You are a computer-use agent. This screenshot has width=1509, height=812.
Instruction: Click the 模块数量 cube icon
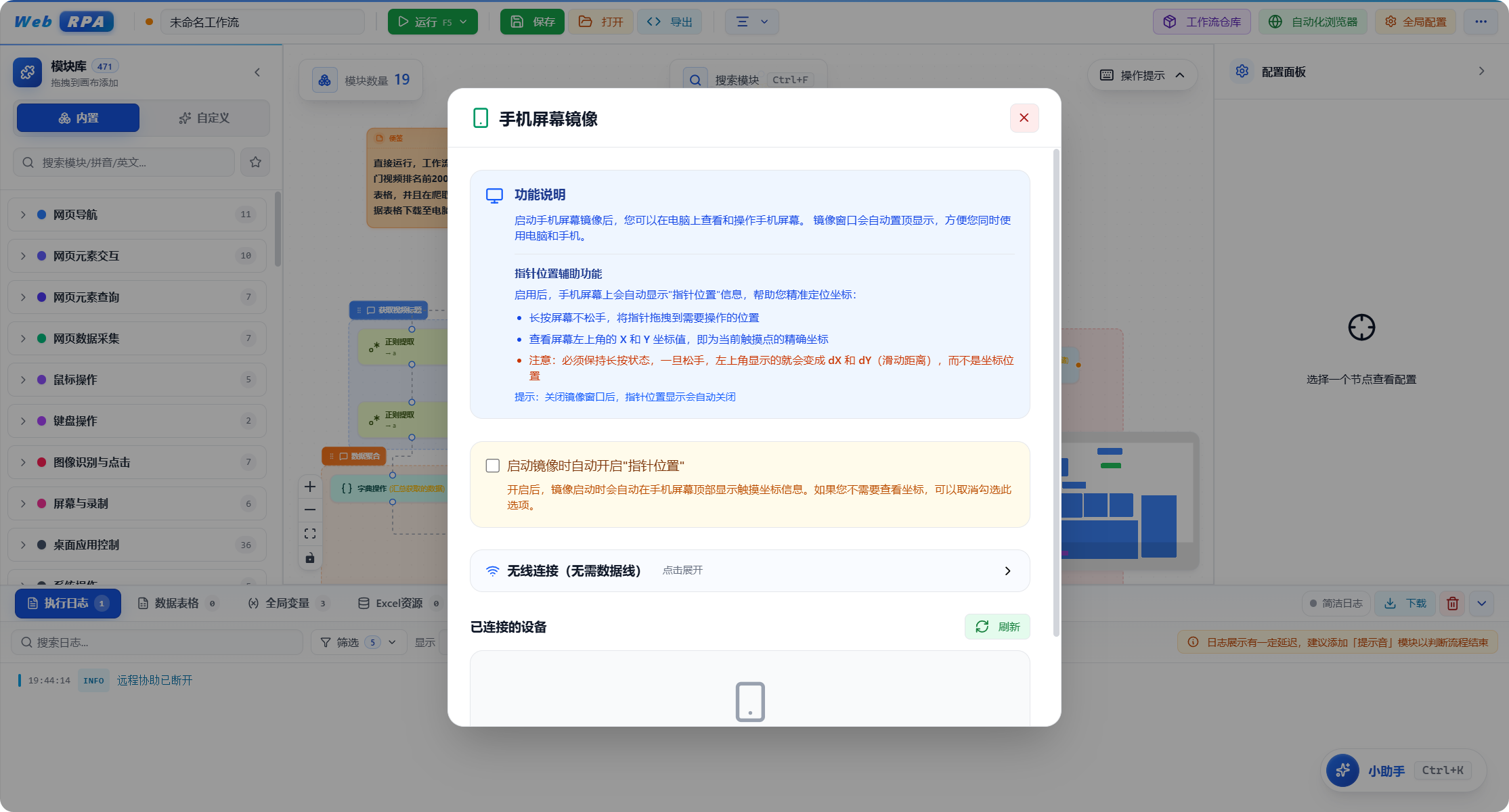[325, 80]
